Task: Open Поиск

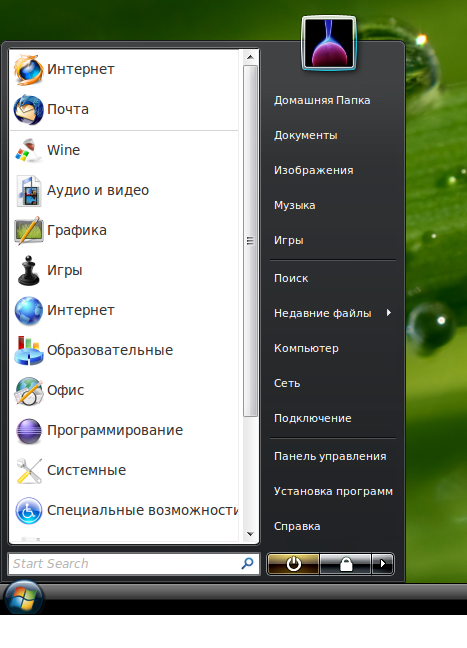Action: (291, 278)
